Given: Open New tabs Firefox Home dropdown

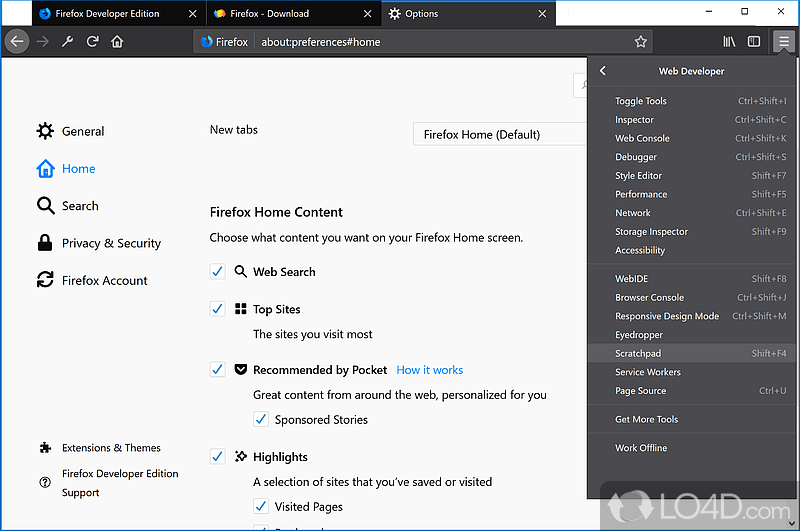Looking at the screenshot, I should (500, 134).
